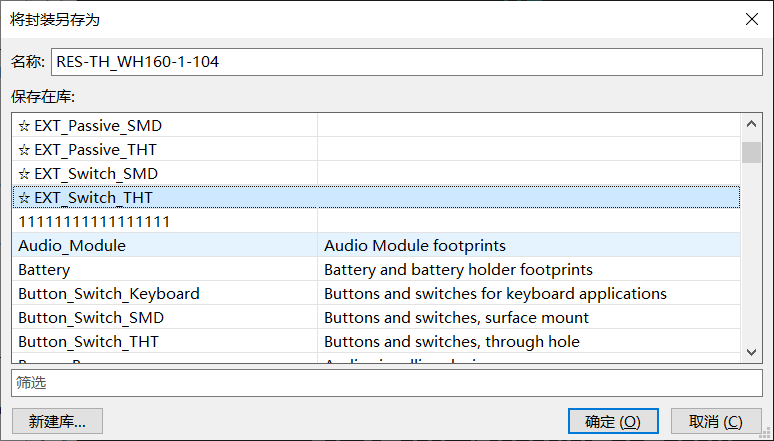Click the library list scrollbar thumb
The width and height of the screenshot is (774, 441).
[751, 152]
